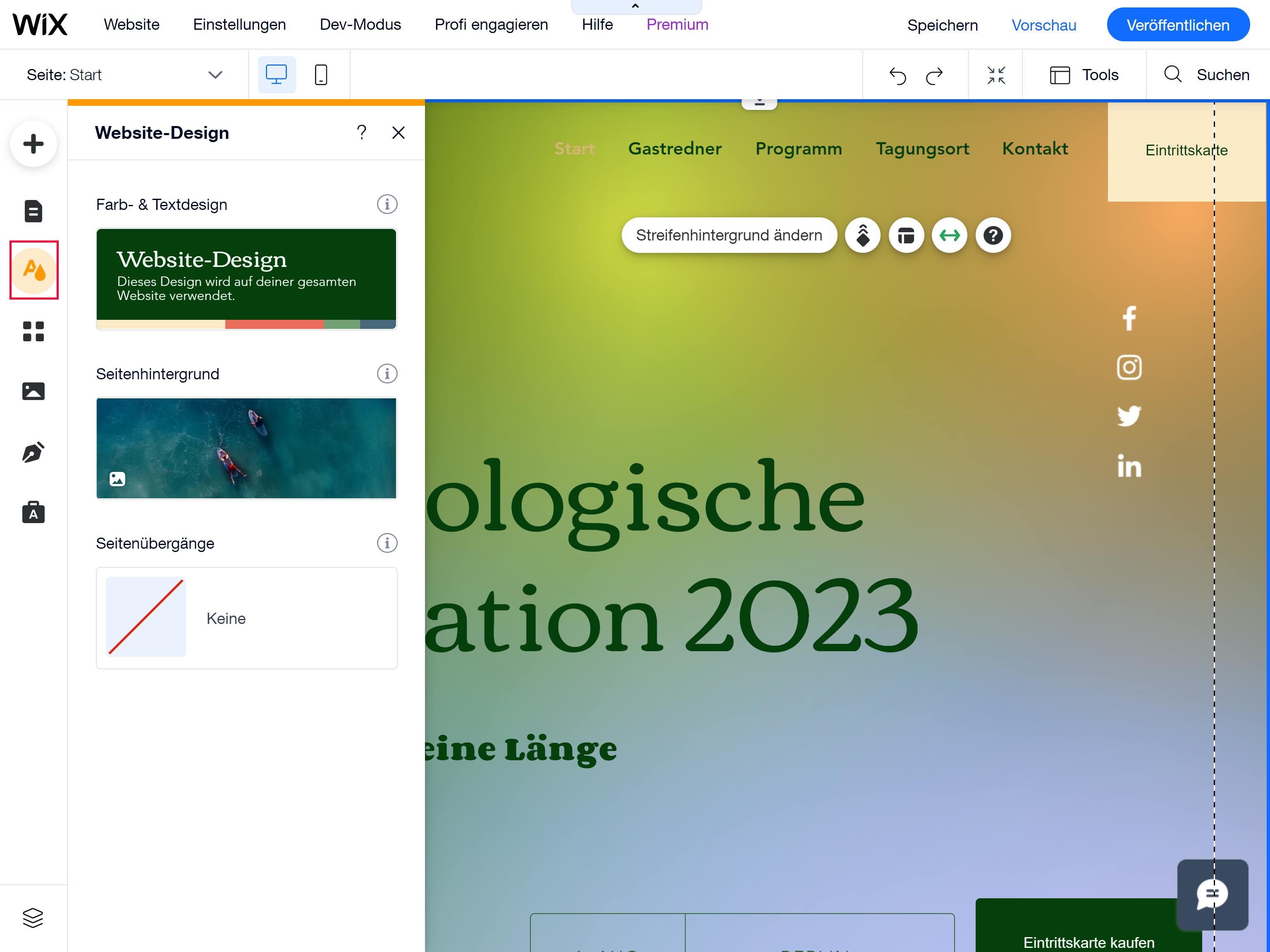This screenshot has width=1270, height=952.
Task: Click the Veröffentlichen button
Action: (1177, 24)
